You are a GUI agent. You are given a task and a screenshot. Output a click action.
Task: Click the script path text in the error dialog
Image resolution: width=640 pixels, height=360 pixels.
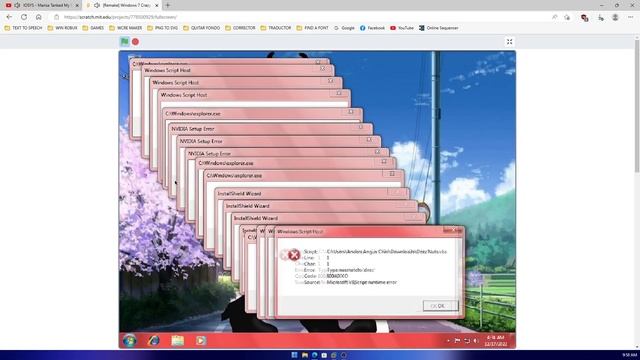pyautogui.click(x=387, y=251)
